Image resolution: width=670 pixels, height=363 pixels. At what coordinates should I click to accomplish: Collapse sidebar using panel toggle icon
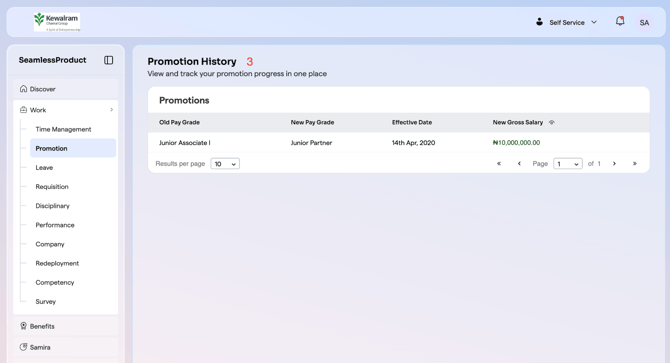point(109,60)
